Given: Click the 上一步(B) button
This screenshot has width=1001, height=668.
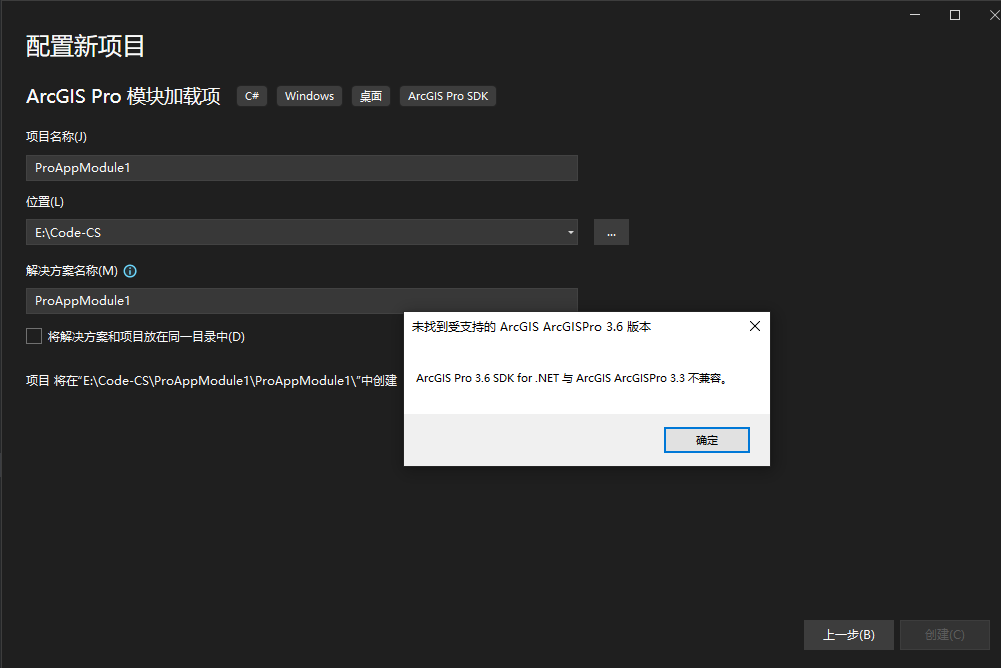Looking at the screenshot, I should click(848, 635).
